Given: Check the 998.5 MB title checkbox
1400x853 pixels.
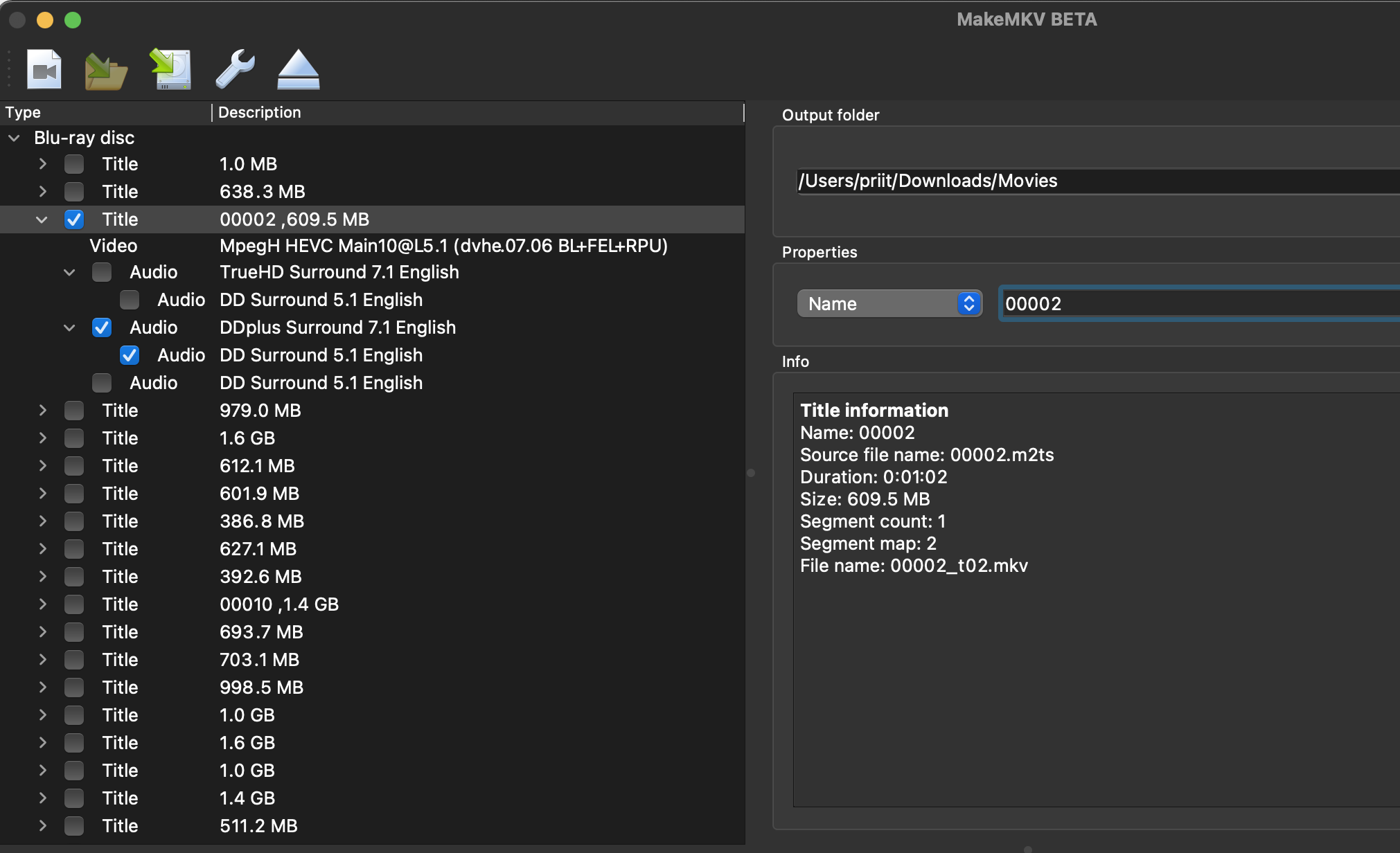Looking at the screenshot, I should (x=74, y=688).
